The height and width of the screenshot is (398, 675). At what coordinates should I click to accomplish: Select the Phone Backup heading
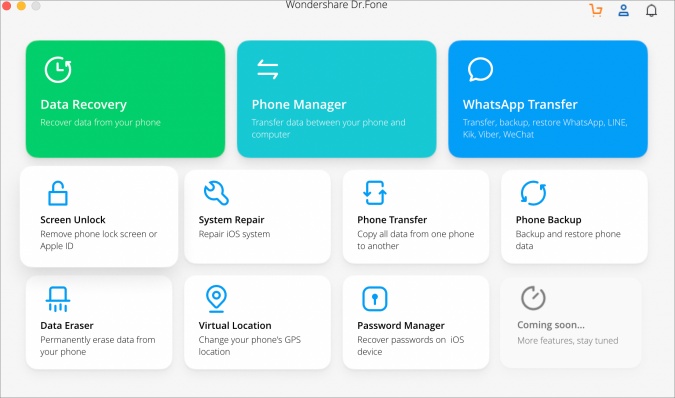coord(548,220)
